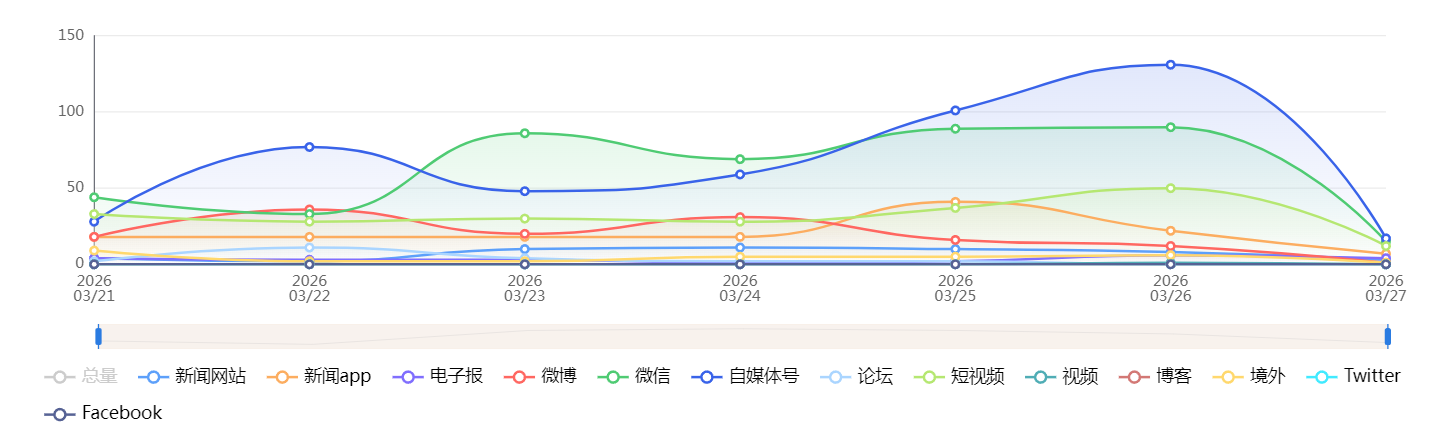
Task: Click 新闻app data point on 03/25
Action: click(x=955, y=202)
